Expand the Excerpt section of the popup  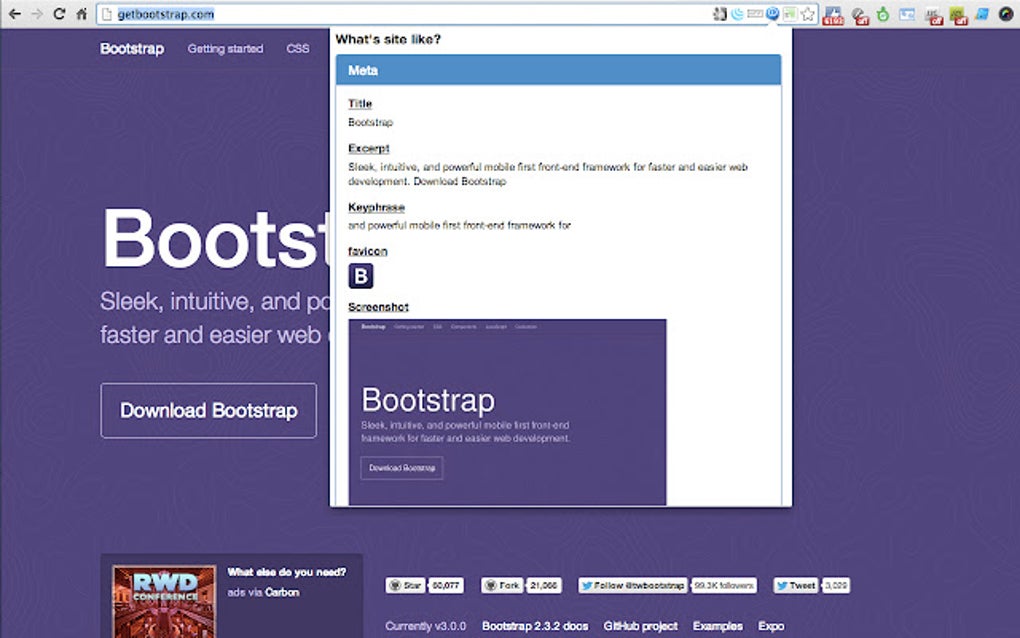coord(369,147)
